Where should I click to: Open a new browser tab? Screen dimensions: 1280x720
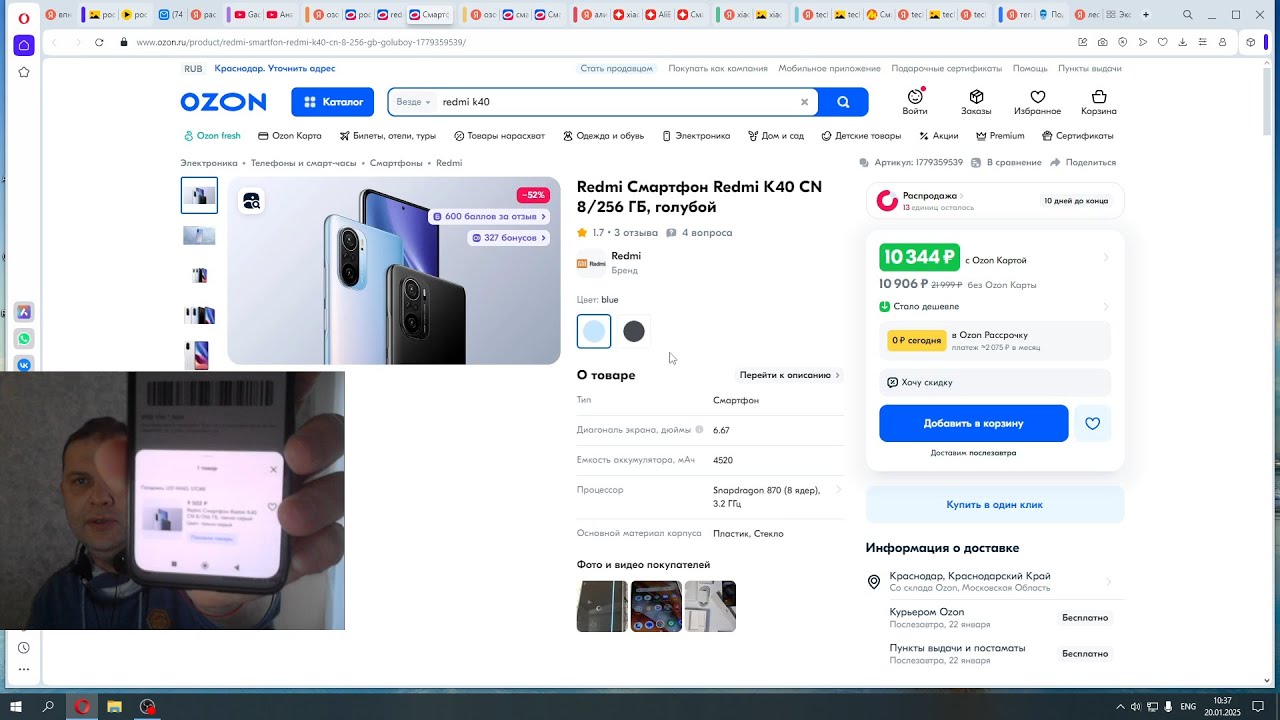click(1145, 15)
